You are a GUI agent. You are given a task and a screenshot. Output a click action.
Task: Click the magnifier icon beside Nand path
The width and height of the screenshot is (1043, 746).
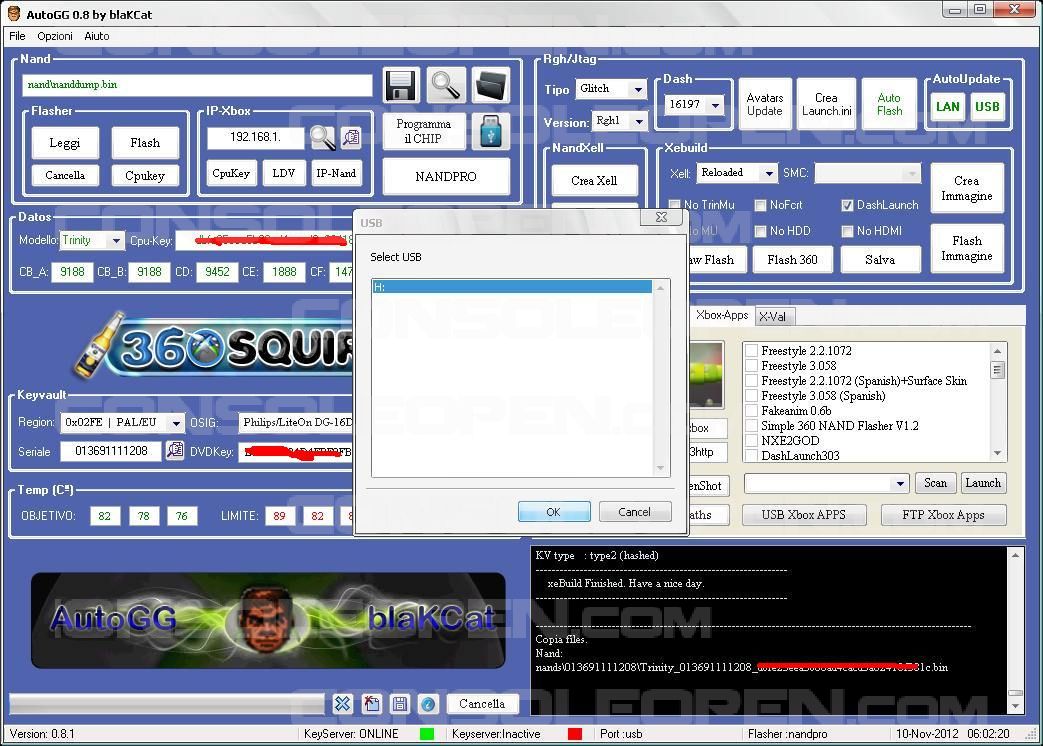click(x=445, y=86)
